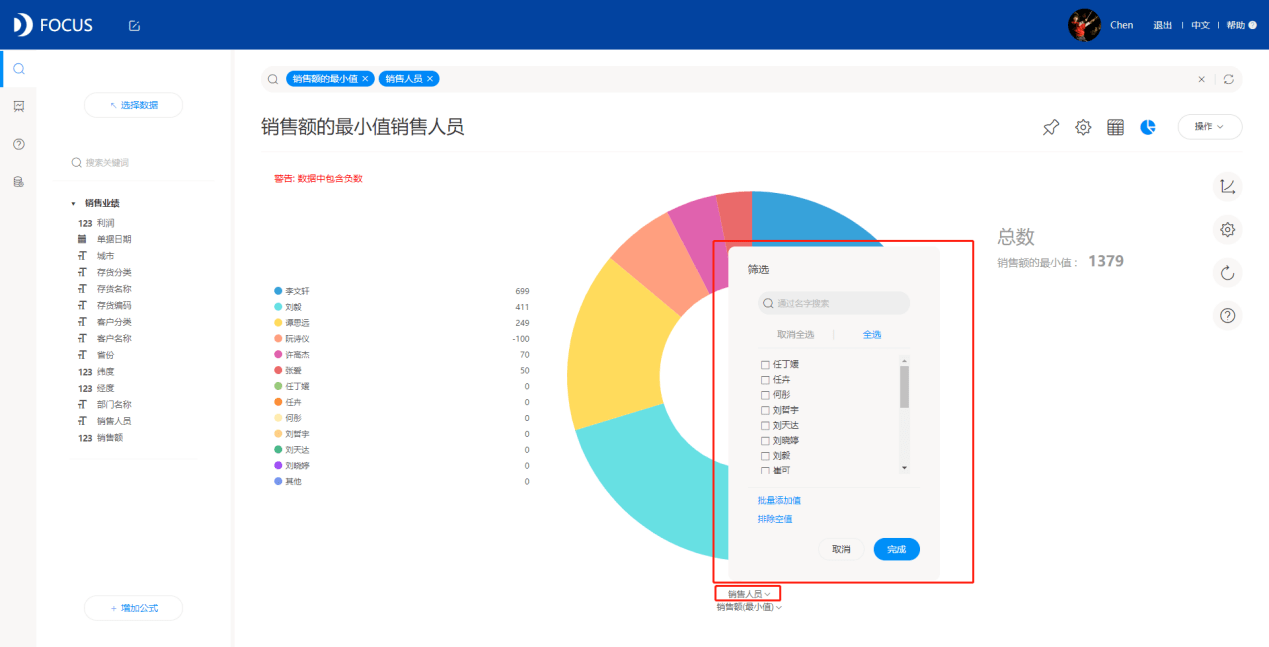Click the filter name search field

click(834, 303)
